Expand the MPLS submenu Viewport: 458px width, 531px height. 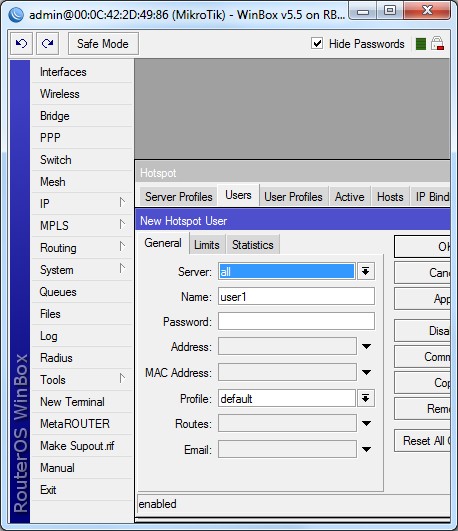pos(82,226)
